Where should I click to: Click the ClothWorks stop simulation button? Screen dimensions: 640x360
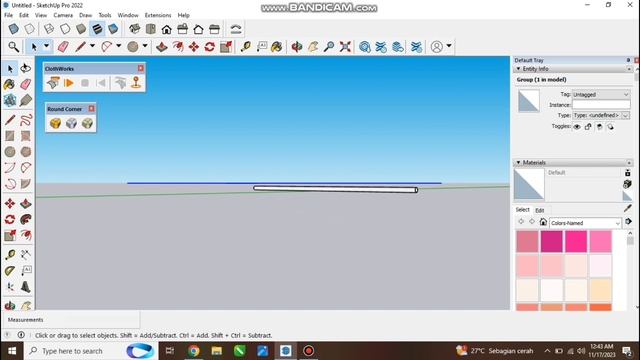85,83
